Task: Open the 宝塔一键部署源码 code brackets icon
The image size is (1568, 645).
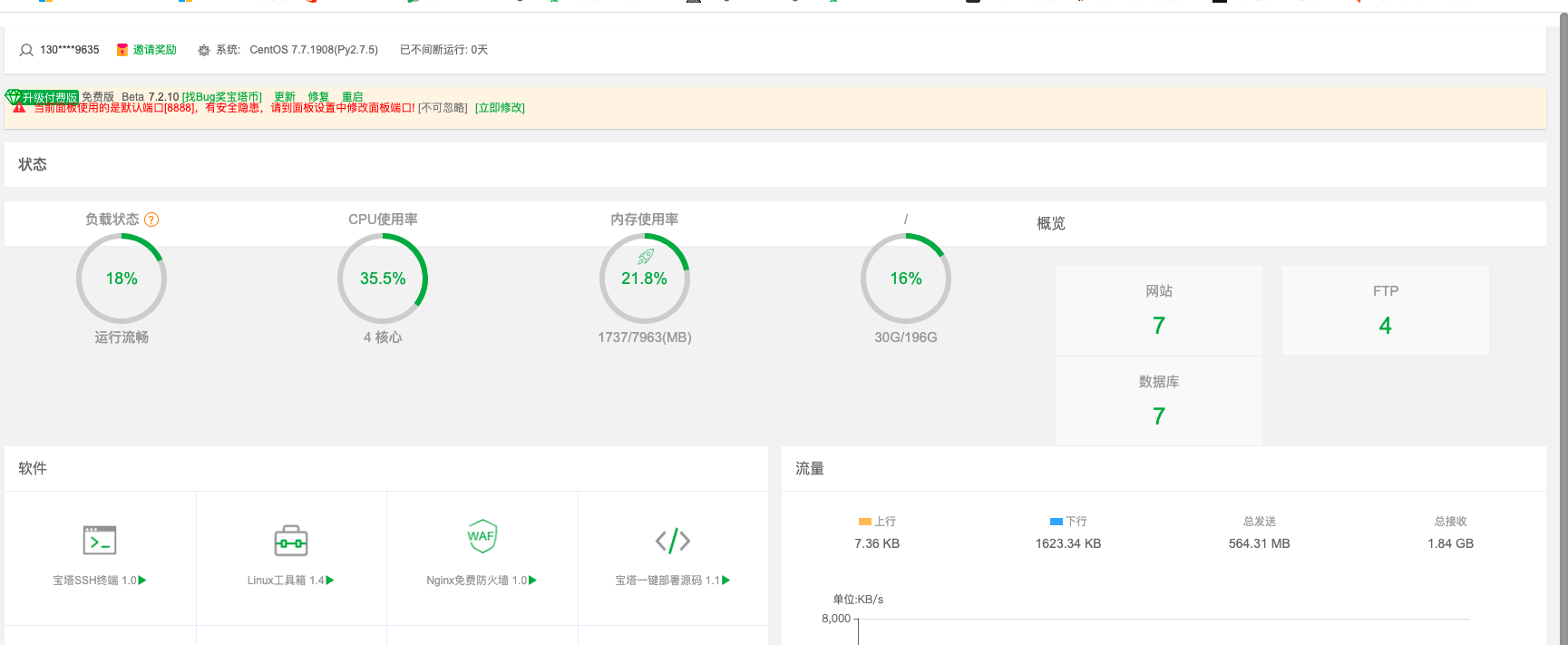Action: (x=673, y=541)
